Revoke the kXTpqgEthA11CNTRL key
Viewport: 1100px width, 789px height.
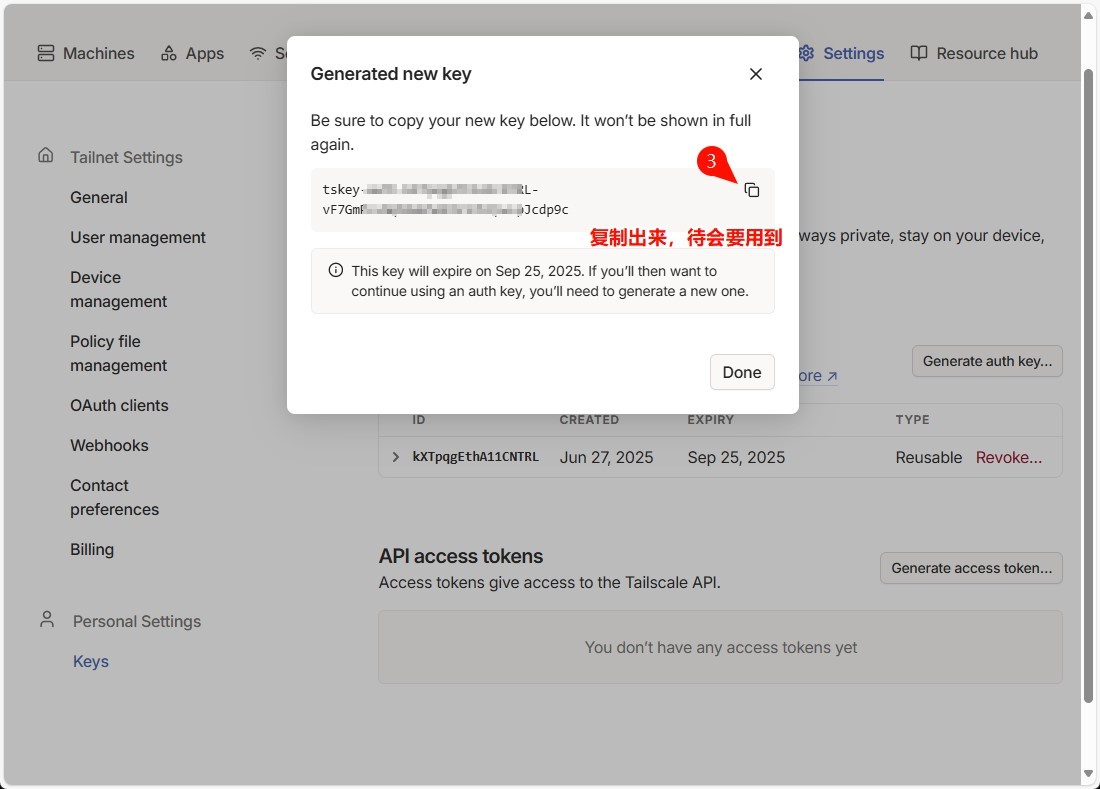coord(1009,457)
